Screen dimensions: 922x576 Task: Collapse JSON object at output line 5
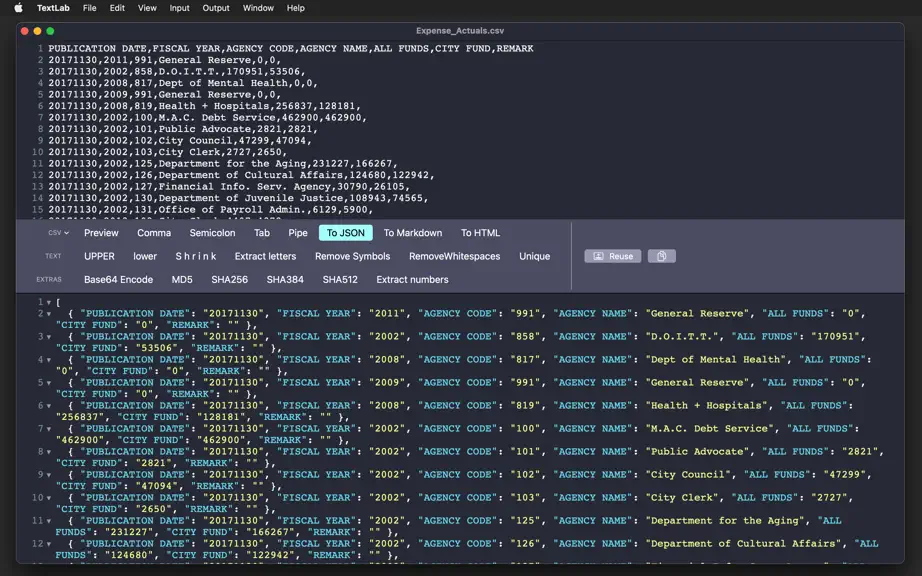(49, 383)
